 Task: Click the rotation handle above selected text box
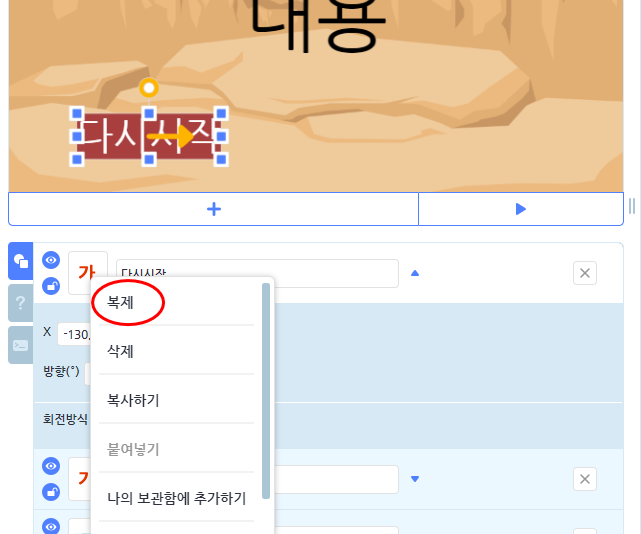pyautogui.click(x=149, y=88)
